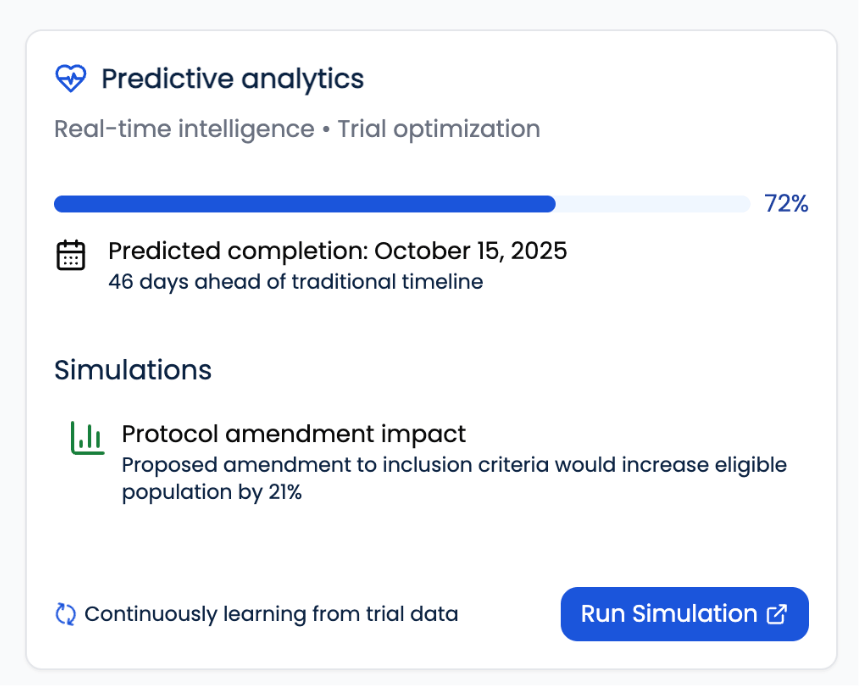Screen dimensions: 860x690
Task: Click the Real-time intelligence subtitle text
Action: (x=184, y=129)
